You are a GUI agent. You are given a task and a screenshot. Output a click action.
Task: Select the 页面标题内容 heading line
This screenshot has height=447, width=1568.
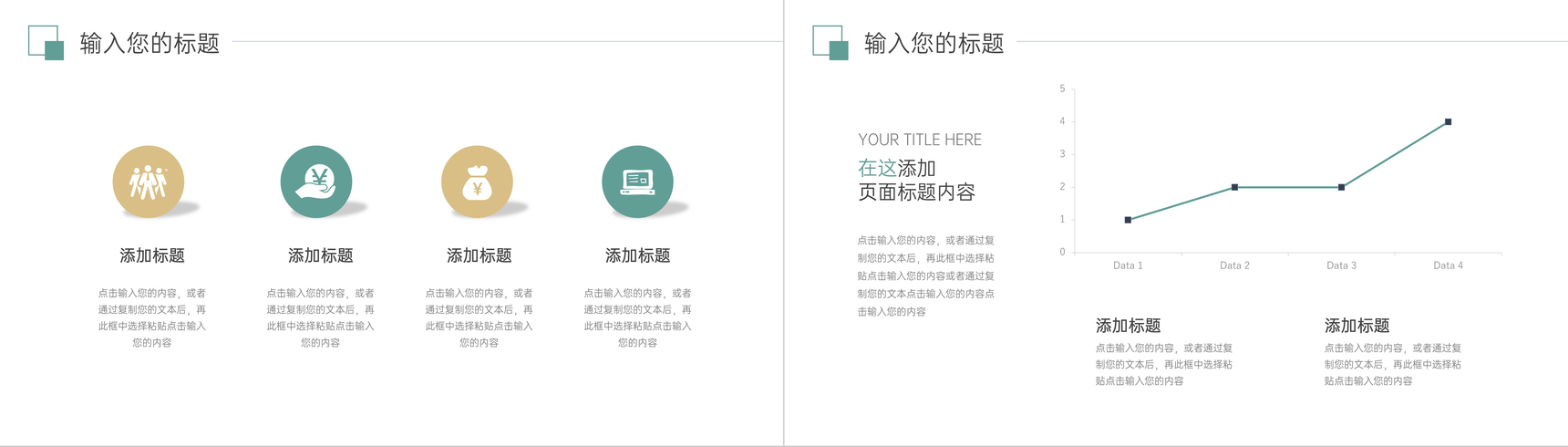coord(916,192)
